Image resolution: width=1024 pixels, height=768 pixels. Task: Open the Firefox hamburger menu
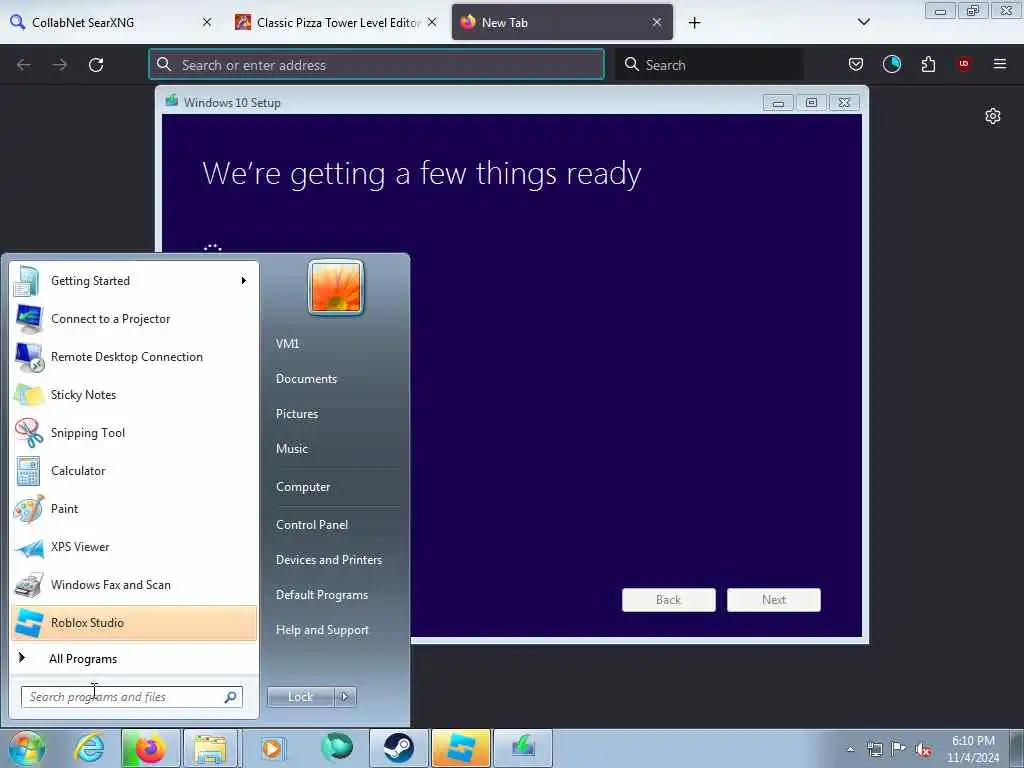click(x=1000, y=64)
